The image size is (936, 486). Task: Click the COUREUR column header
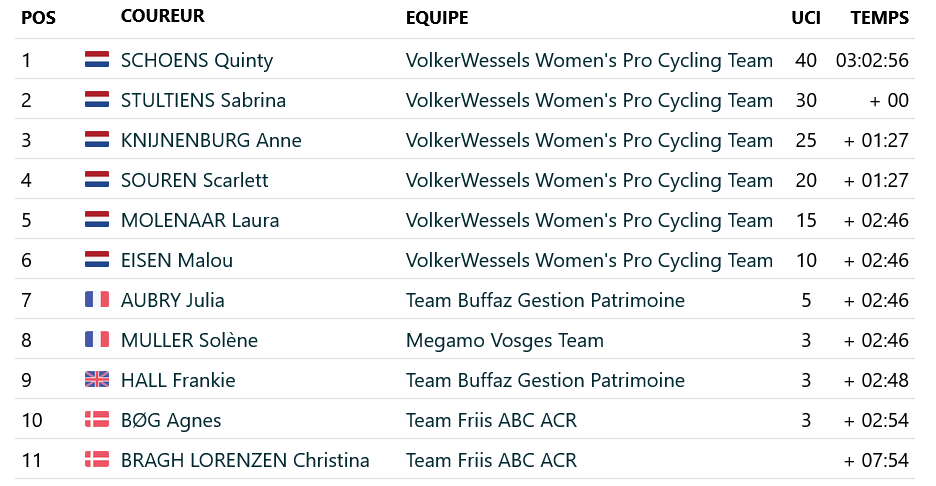pyautogui.click(x=162, y=17)
